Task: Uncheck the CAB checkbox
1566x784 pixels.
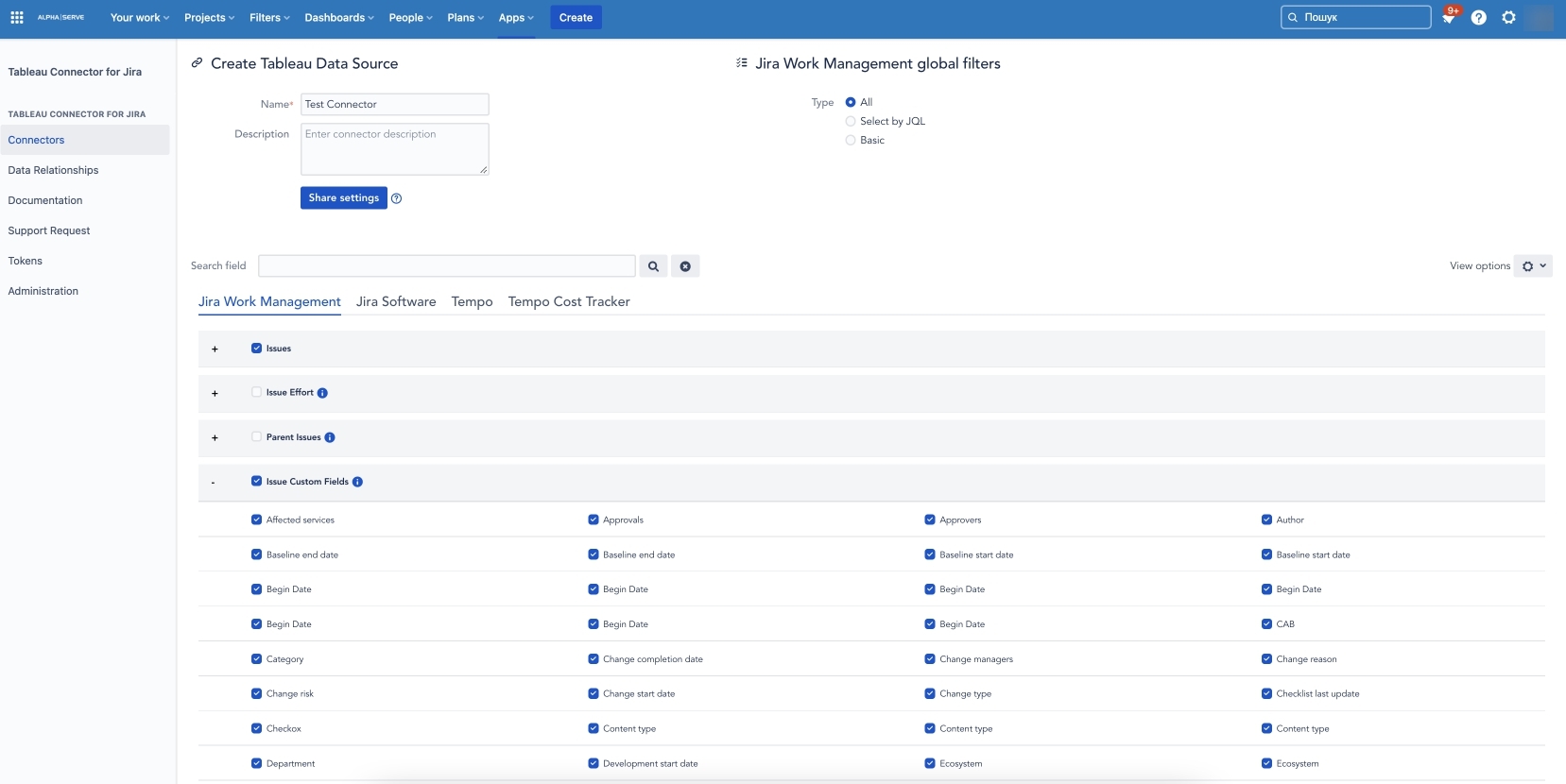Action: 1266,623
